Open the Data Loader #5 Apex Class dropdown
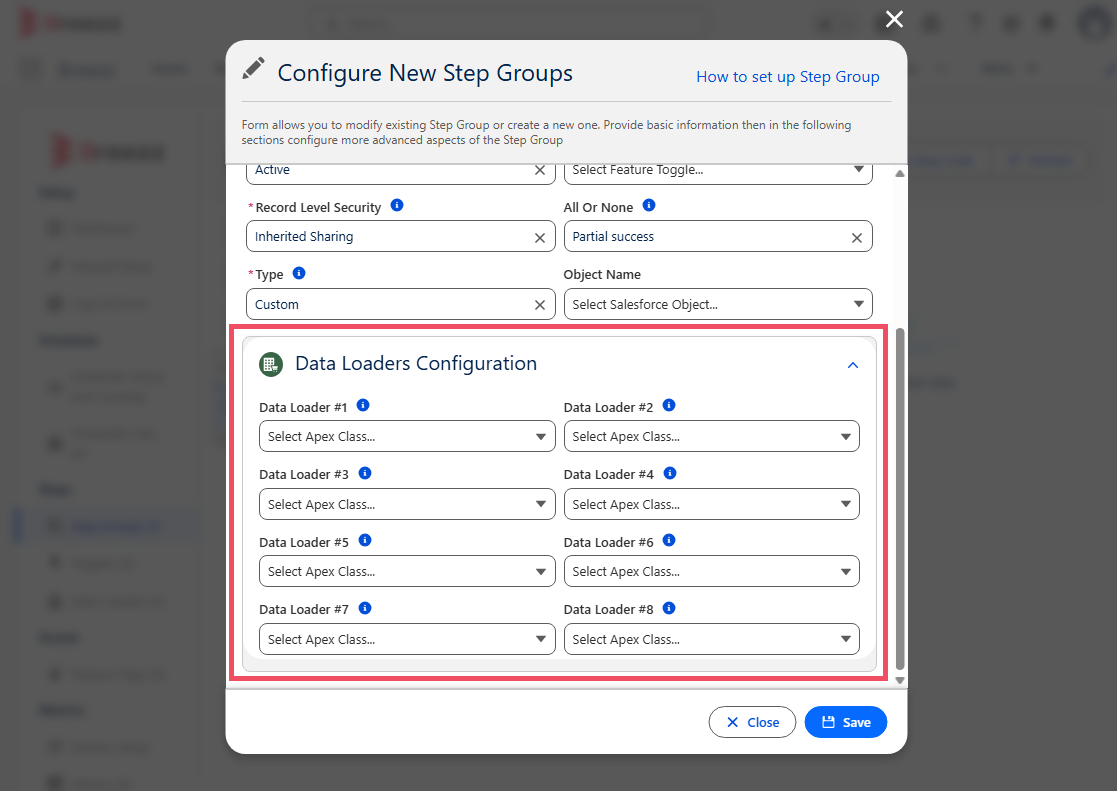Screen dimensions: 1117x791 (407, 572)
